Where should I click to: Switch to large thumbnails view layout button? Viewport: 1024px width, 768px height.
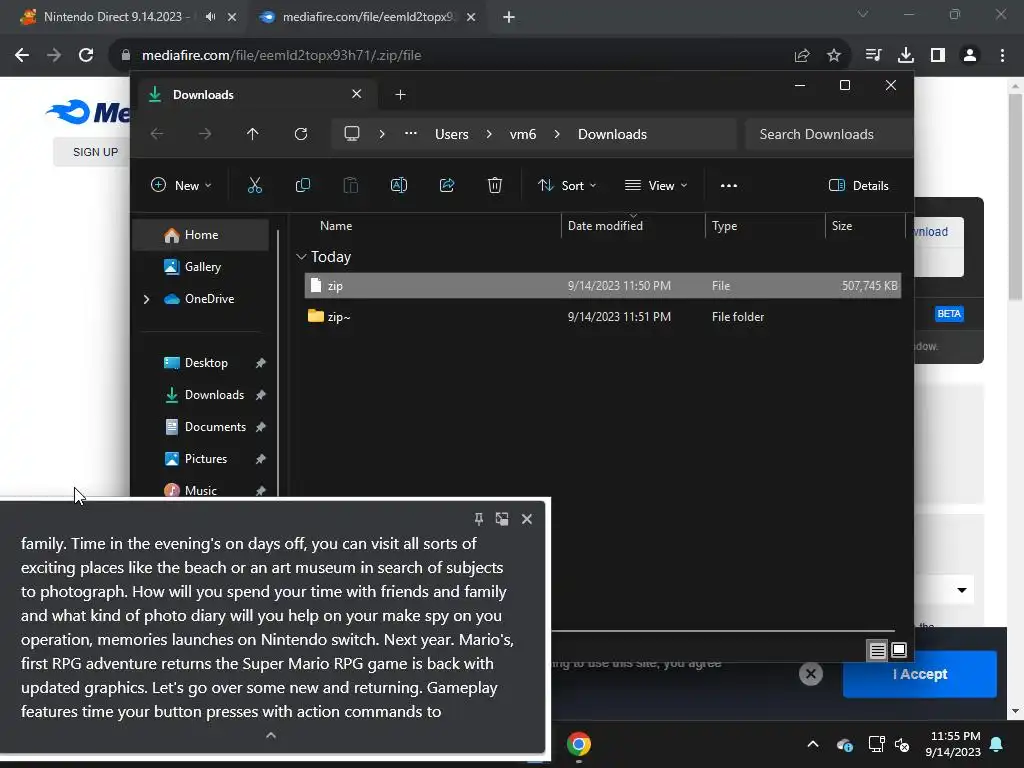[899, 650]
